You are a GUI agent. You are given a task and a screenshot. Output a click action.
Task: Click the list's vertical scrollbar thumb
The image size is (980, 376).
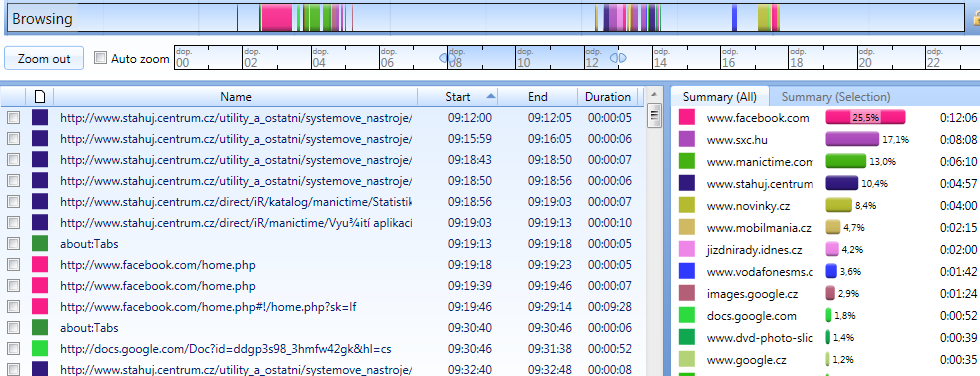[654, 115]
